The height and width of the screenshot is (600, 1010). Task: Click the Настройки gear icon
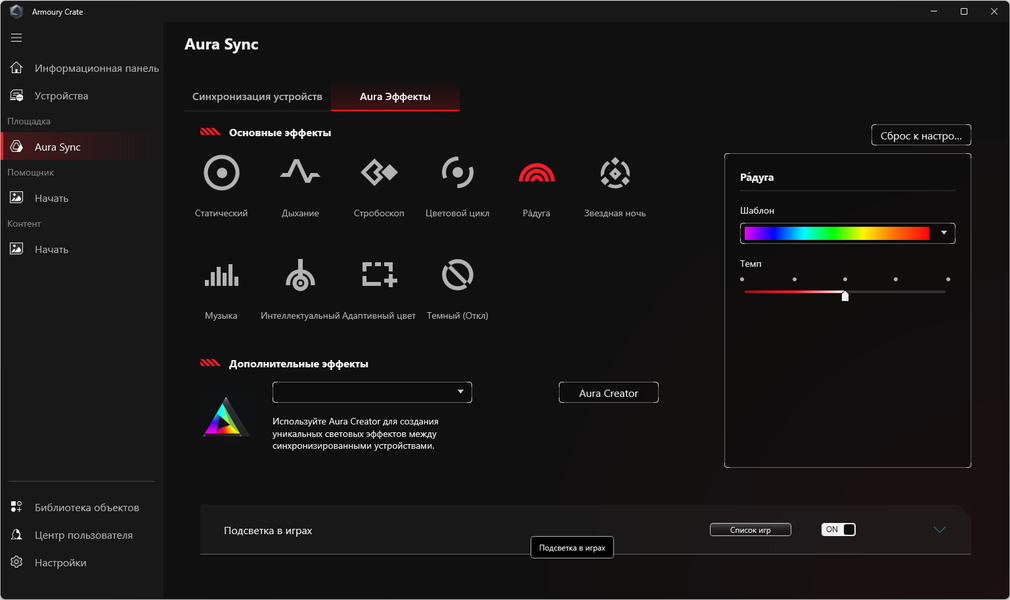(17, 562)
